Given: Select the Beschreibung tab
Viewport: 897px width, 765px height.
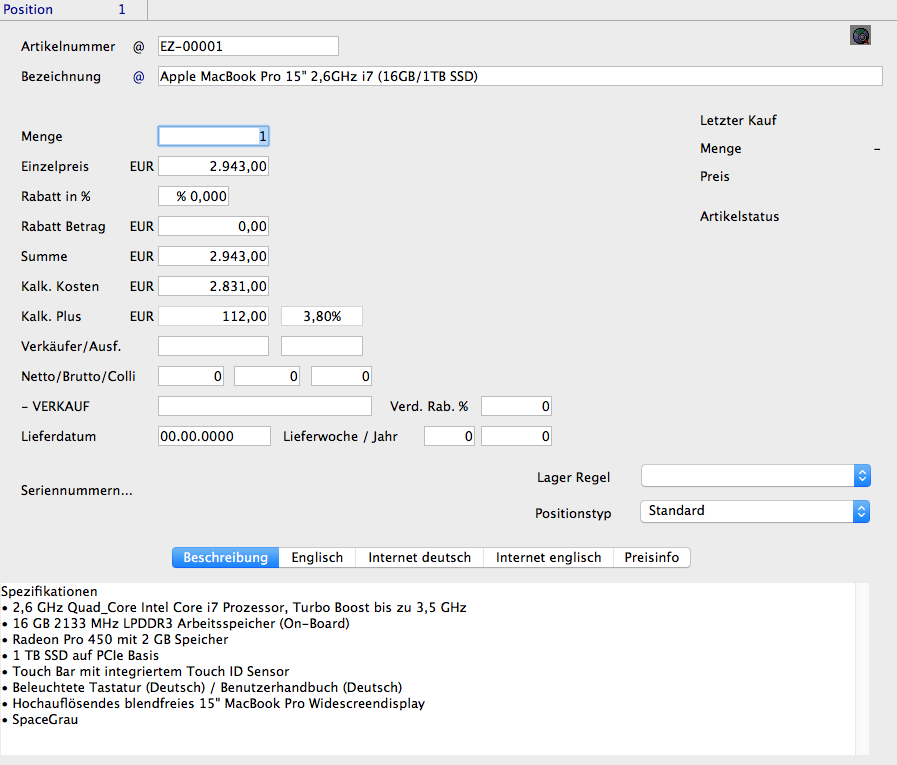Looking at the screenshot, I should tap(225, 557).
